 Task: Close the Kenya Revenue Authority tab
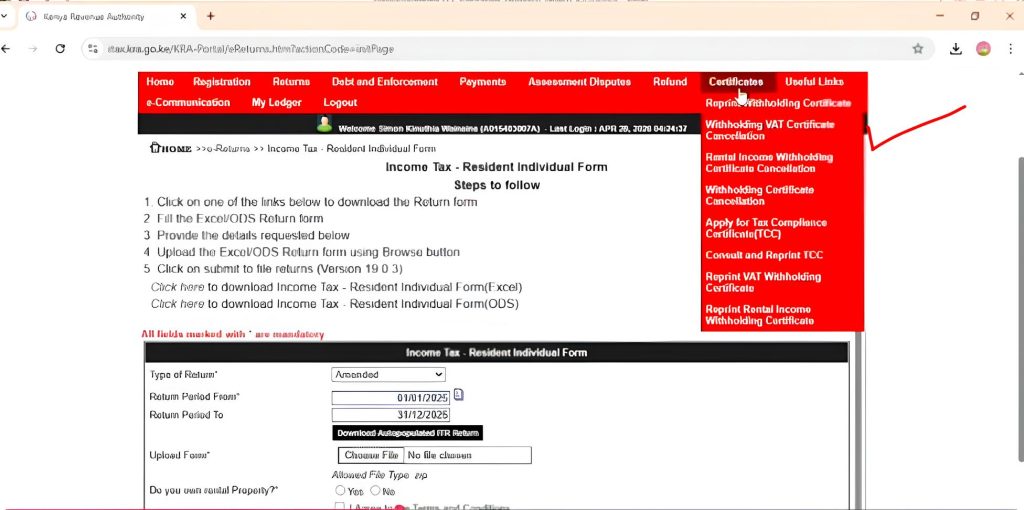(183, 16)
